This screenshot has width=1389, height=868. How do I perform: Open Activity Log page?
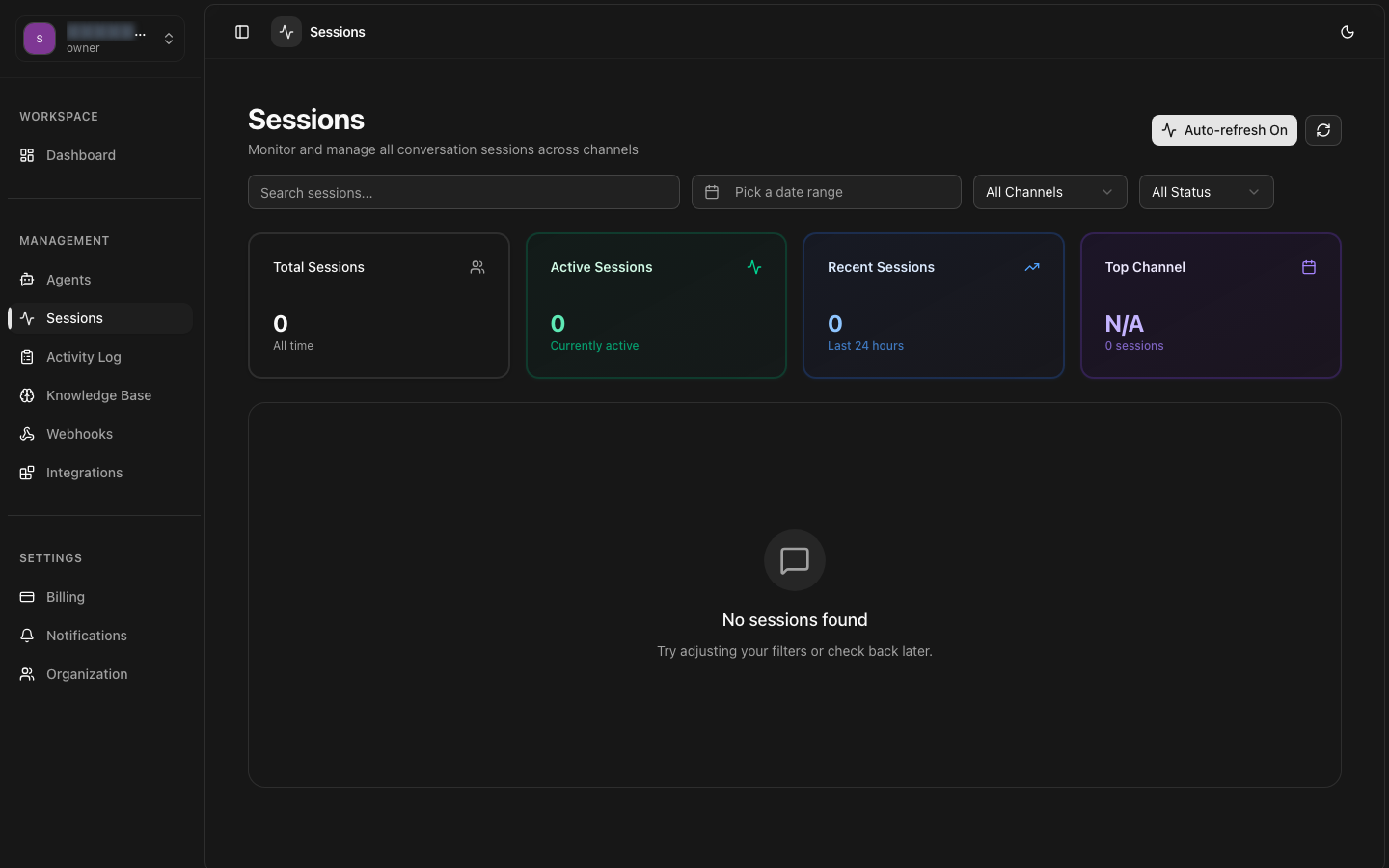[x=100, y=357]
